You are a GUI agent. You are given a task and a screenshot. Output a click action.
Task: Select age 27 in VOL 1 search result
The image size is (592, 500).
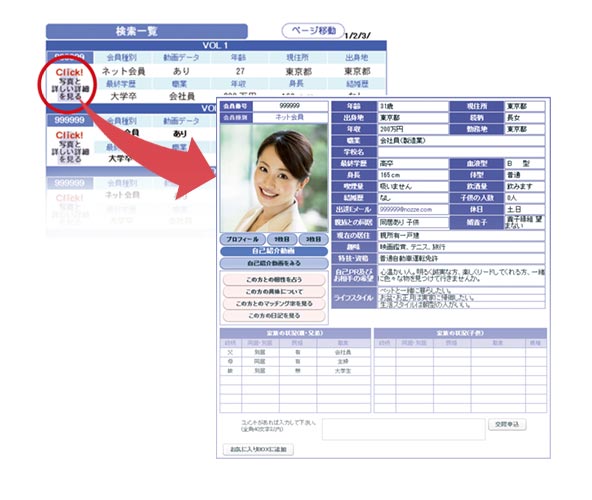point(240,71)
